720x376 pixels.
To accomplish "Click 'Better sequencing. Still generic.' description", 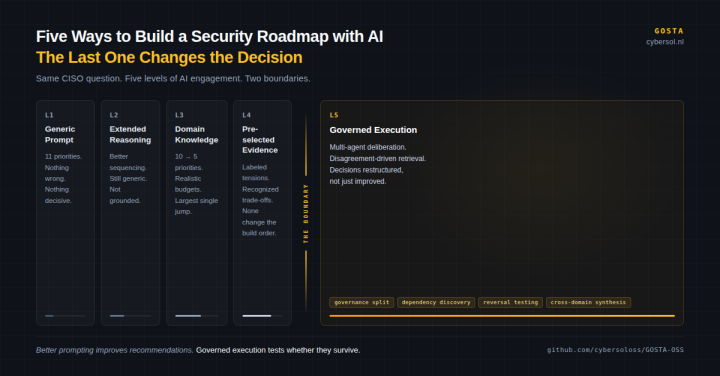I will [128, 179].
